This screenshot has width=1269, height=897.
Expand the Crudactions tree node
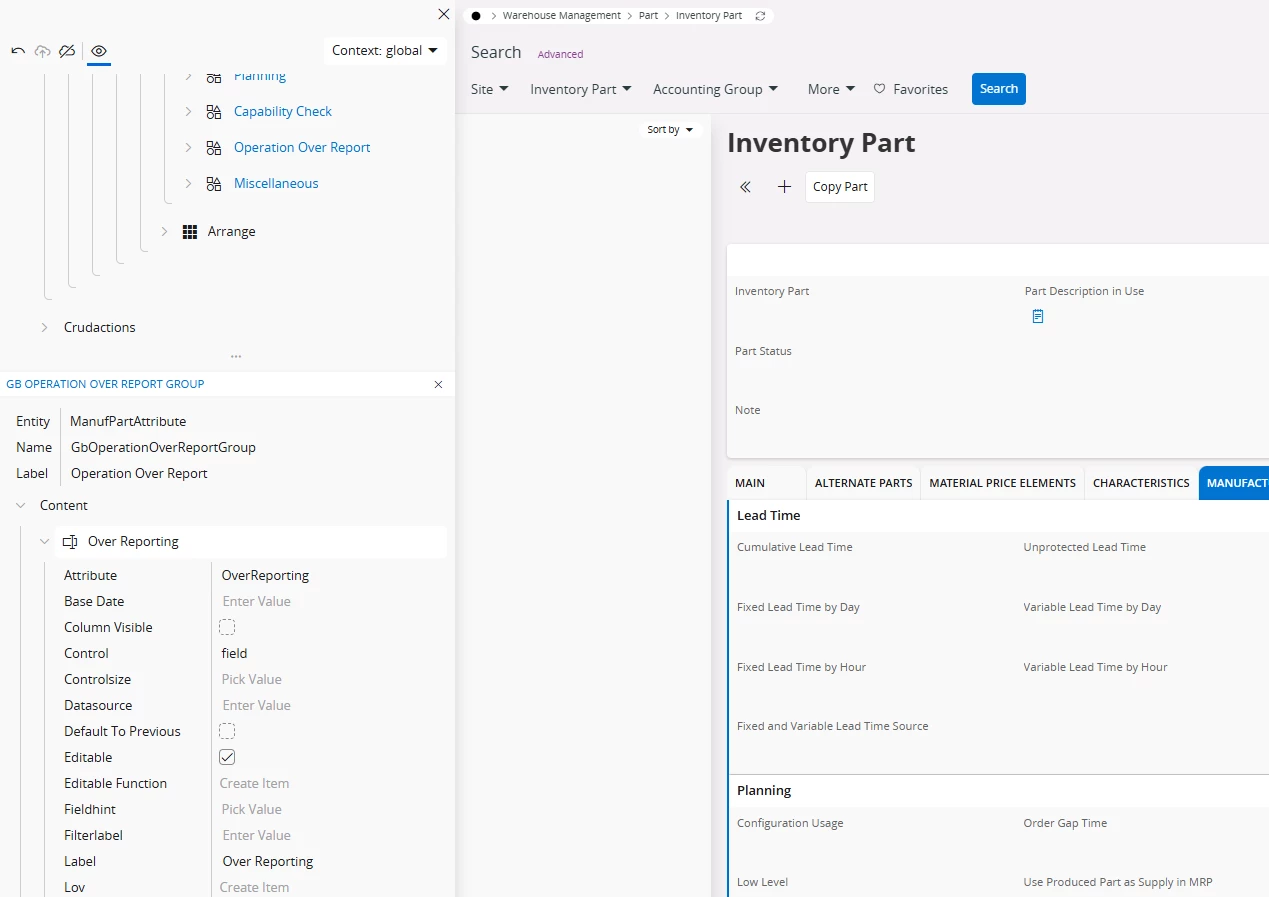44,327
